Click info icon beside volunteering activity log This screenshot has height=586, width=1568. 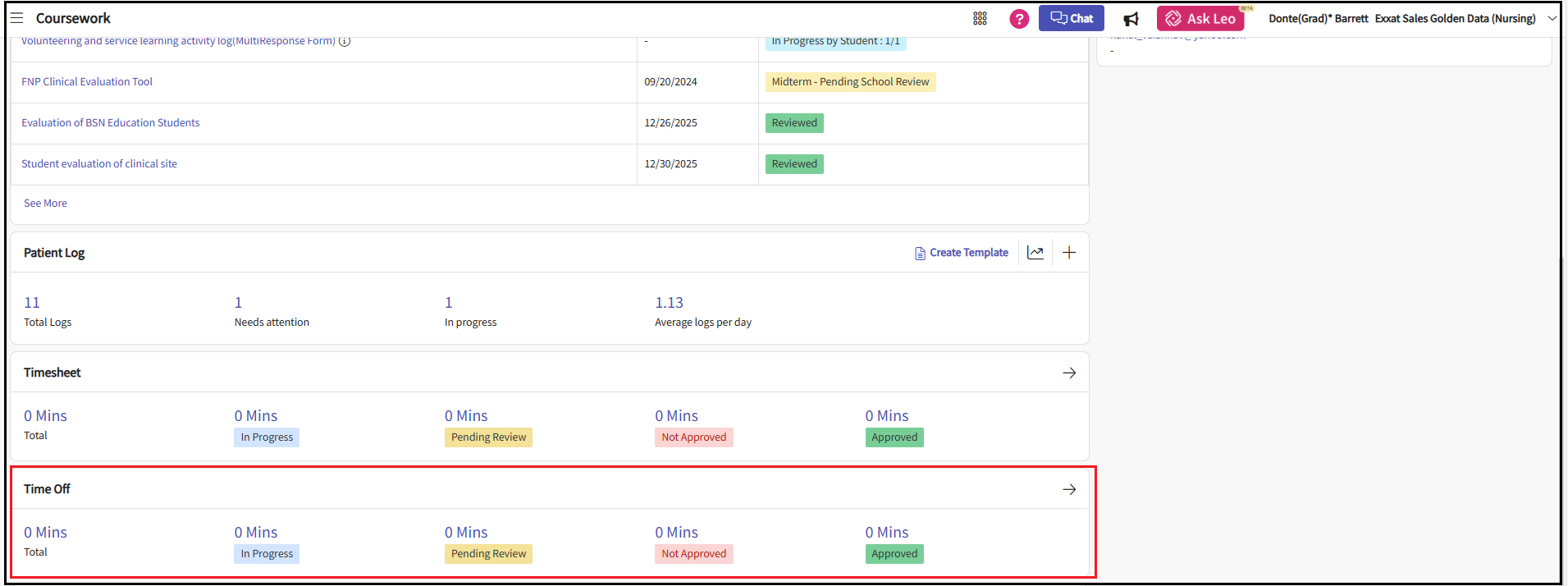click(345, 41)
